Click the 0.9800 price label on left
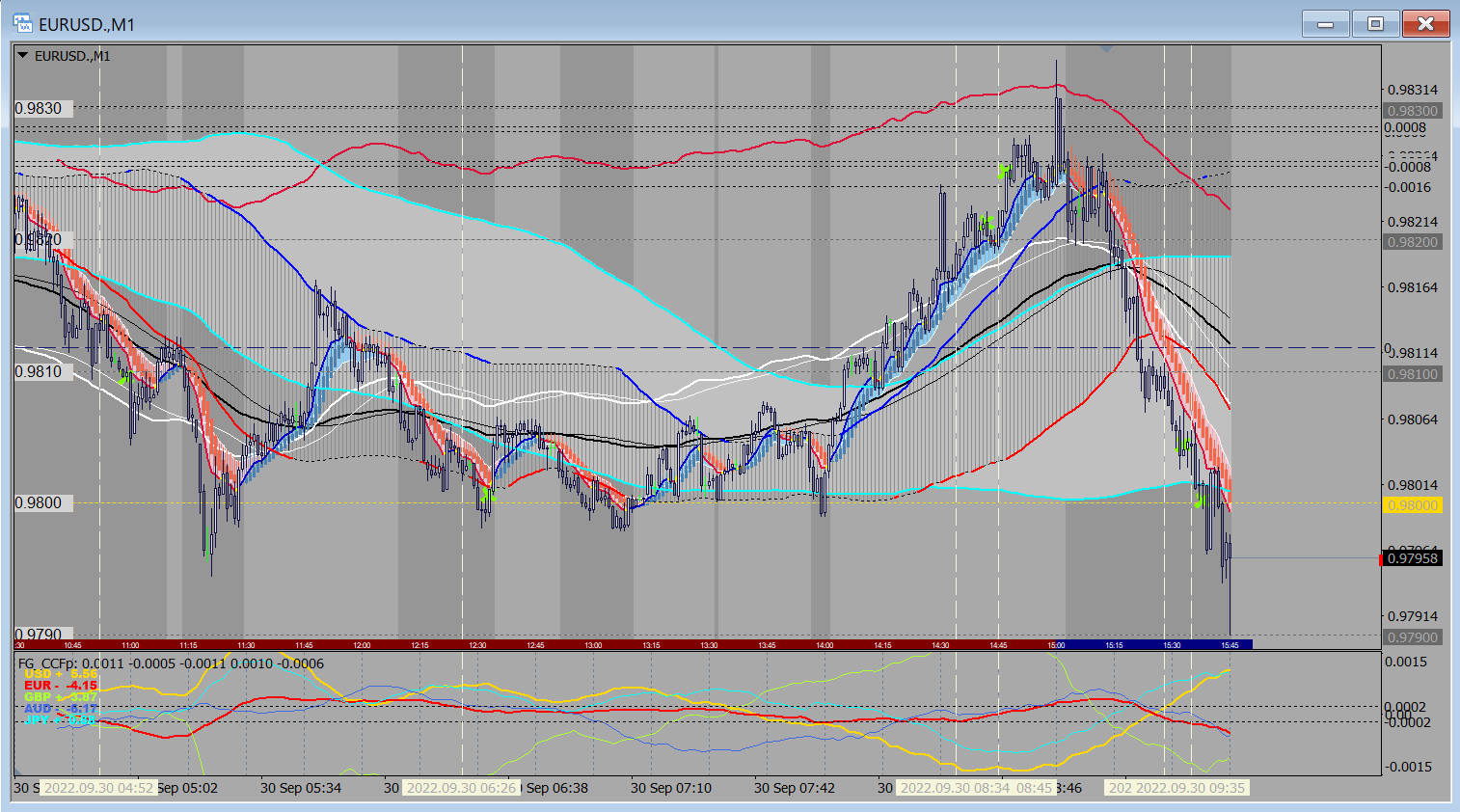 tap(40, 502)
